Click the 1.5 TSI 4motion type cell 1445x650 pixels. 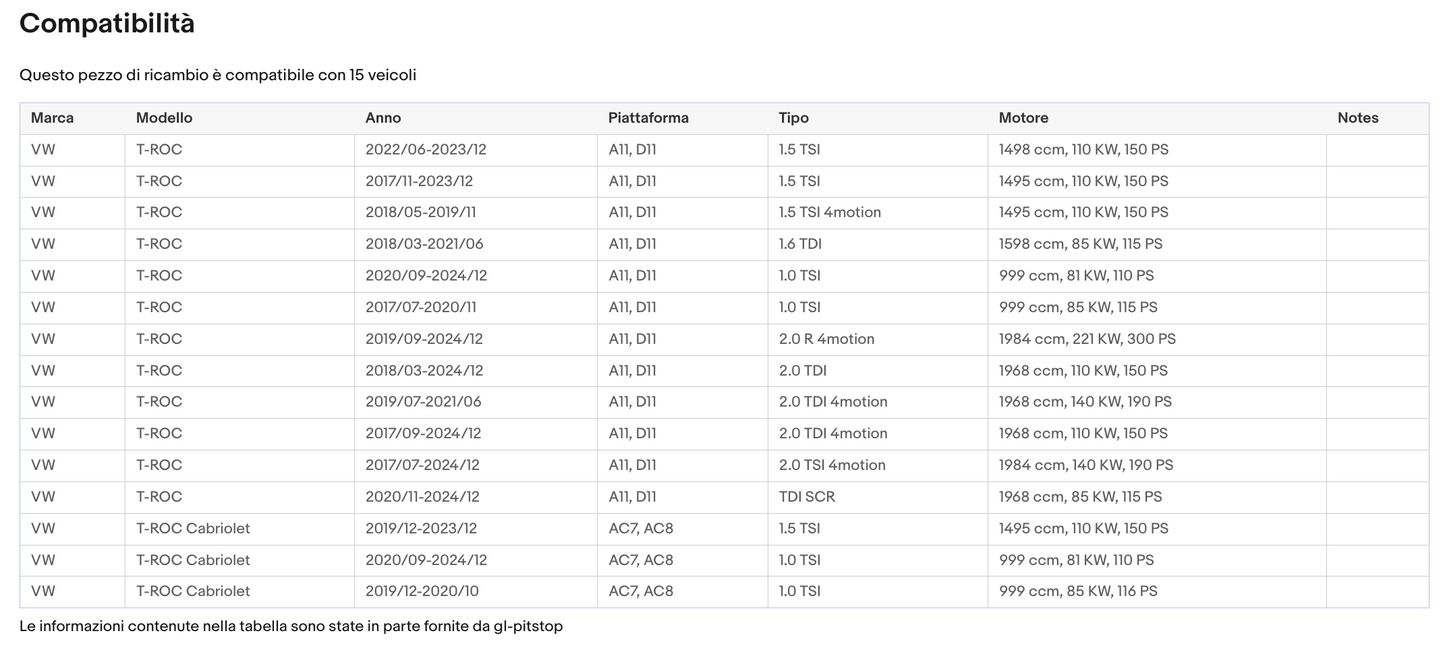tap(830, 212)
